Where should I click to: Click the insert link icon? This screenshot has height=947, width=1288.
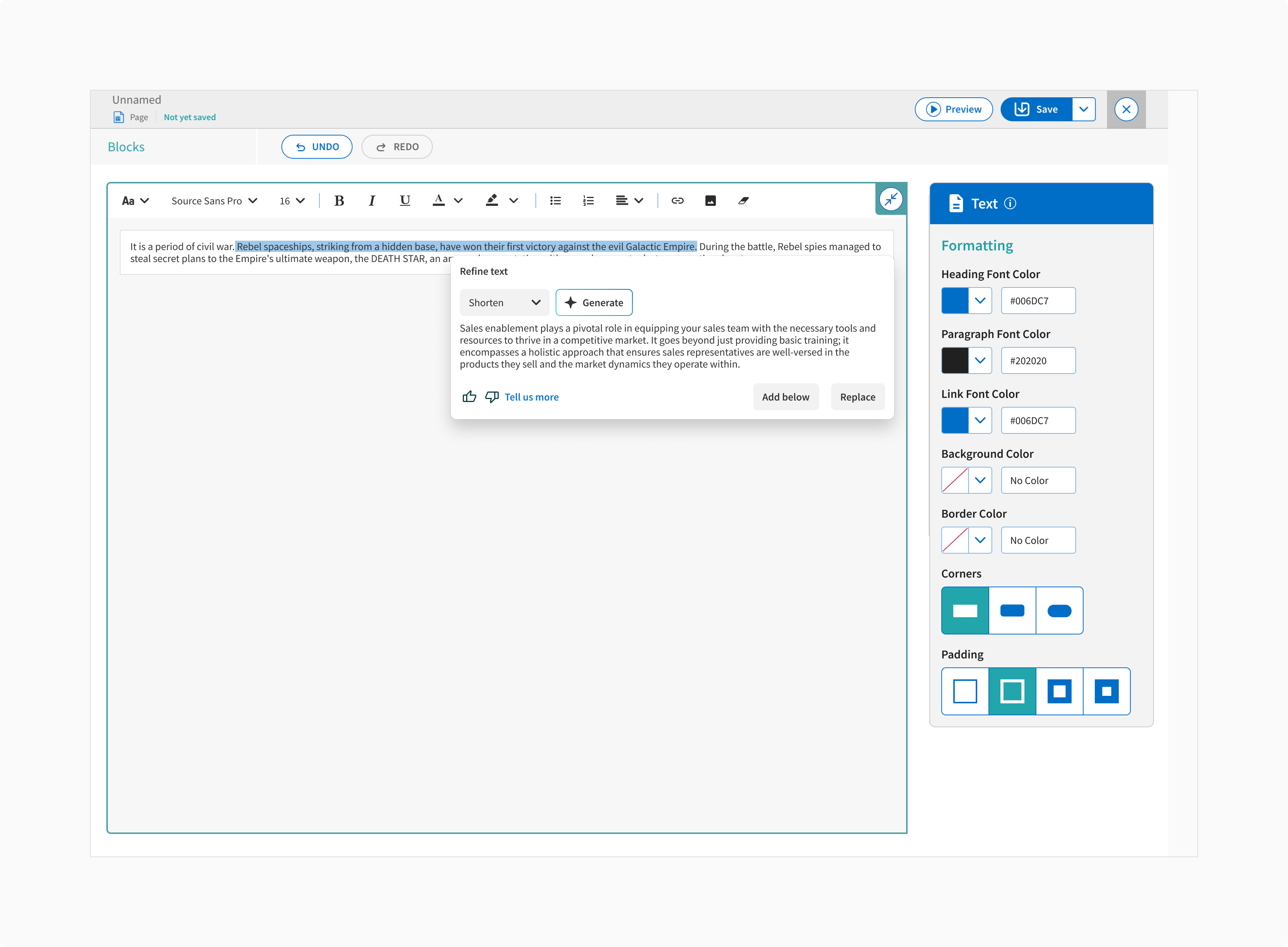(677, 201)
